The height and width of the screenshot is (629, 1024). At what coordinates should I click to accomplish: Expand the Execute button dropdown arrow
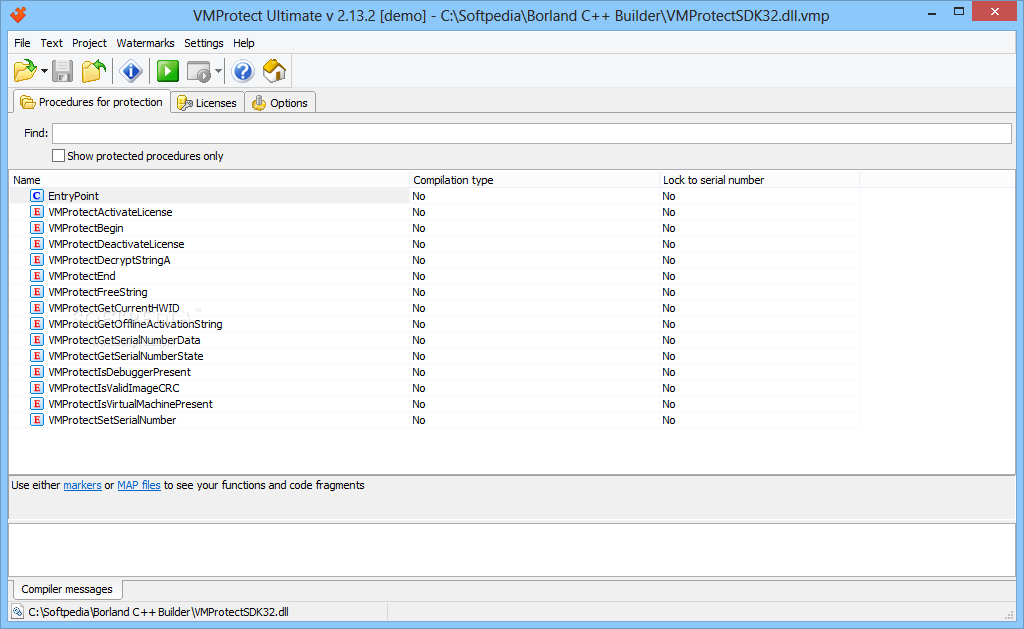coord(218,71)
